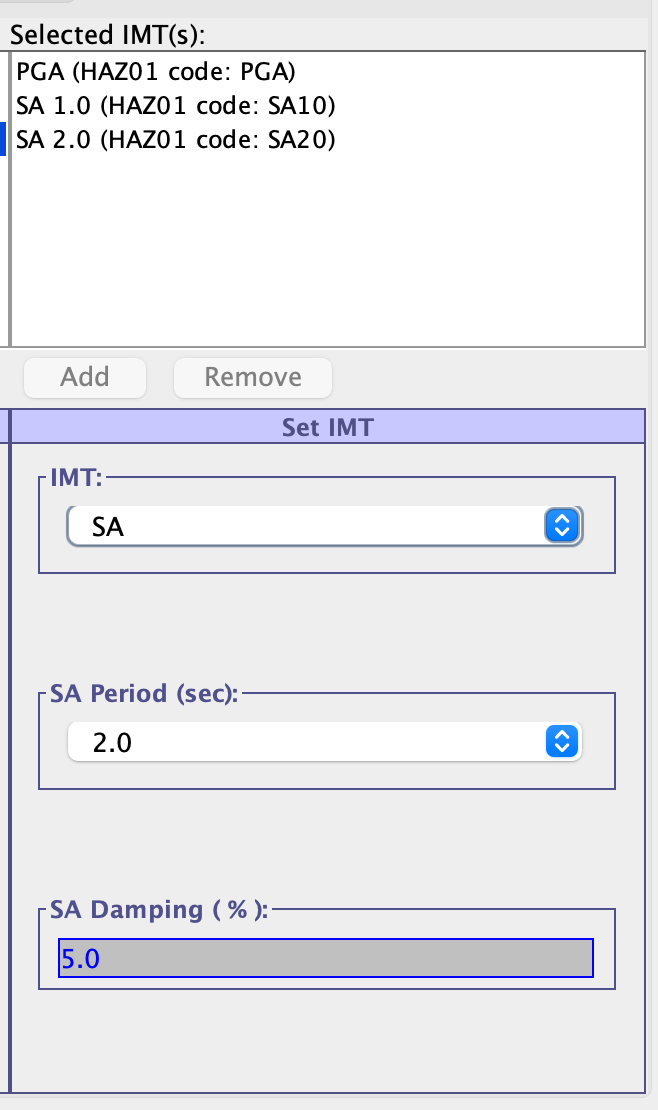Select the SA 1.0 (SA10) list entry
Viewport: 658px width, 1110px height.
coord(175,106)
